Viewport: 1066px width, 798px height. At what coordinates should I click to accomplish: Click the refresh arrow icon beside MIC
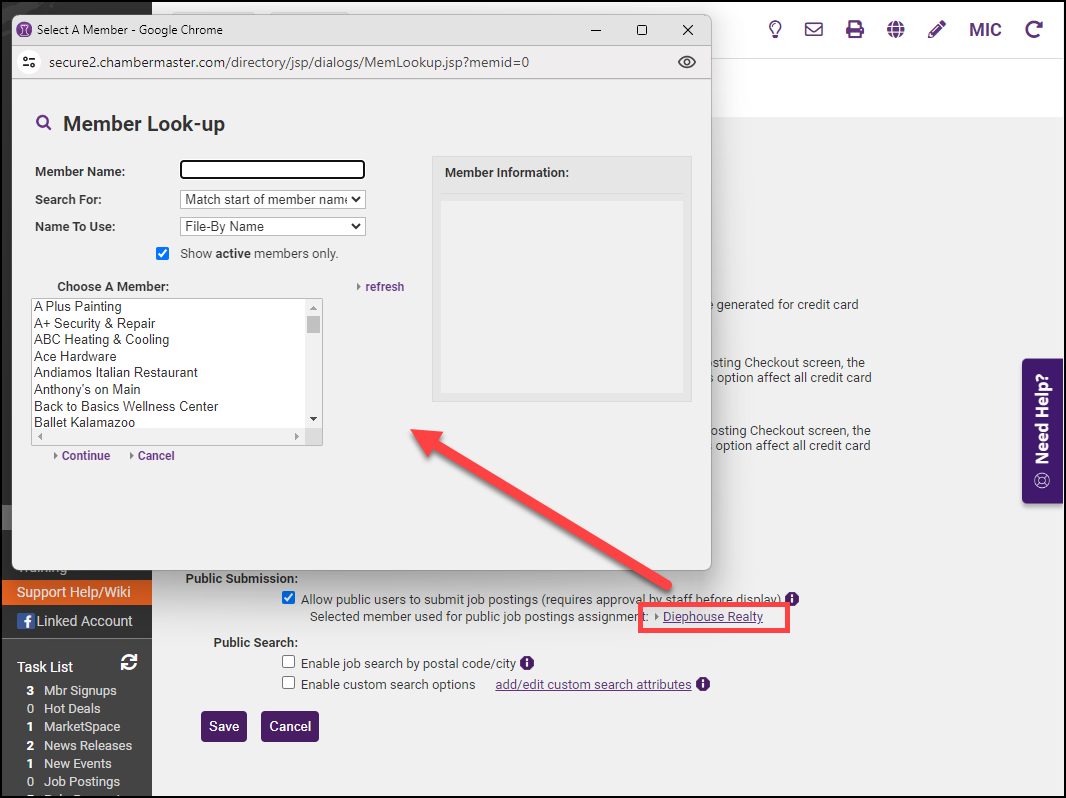pyautogui.click(x=1034, y=29)
